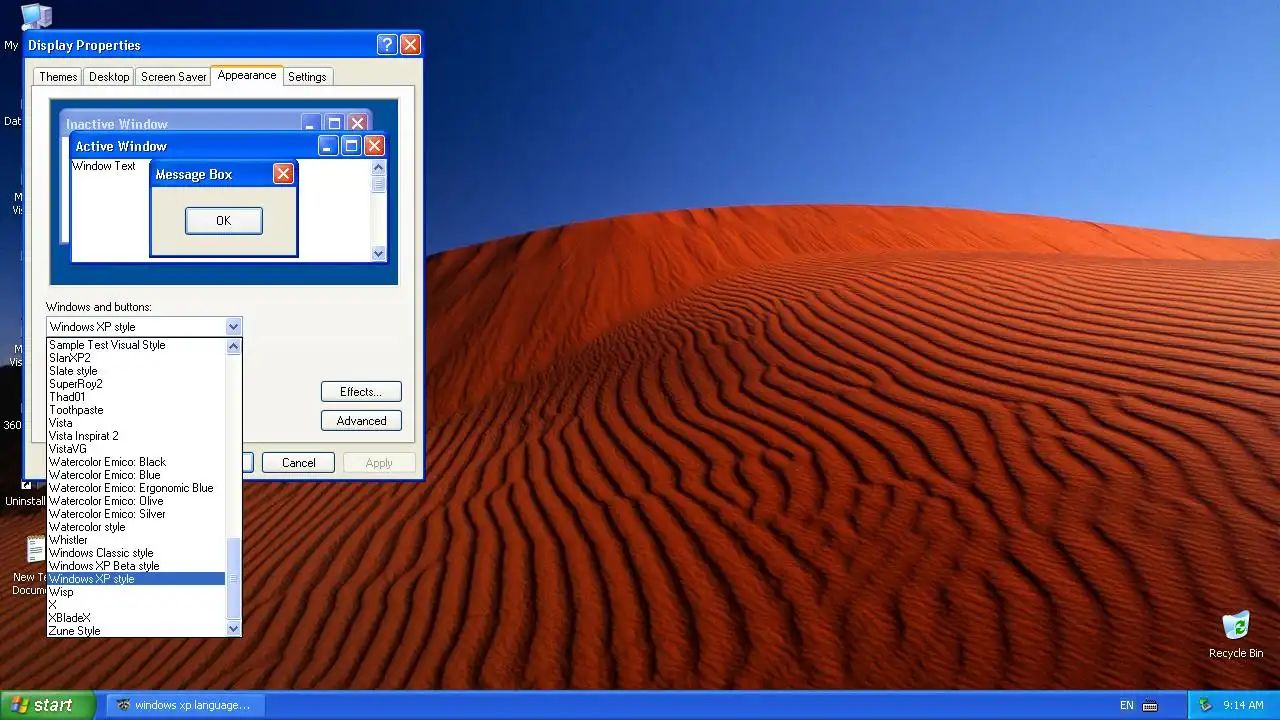Click the Advanced button

361,421
